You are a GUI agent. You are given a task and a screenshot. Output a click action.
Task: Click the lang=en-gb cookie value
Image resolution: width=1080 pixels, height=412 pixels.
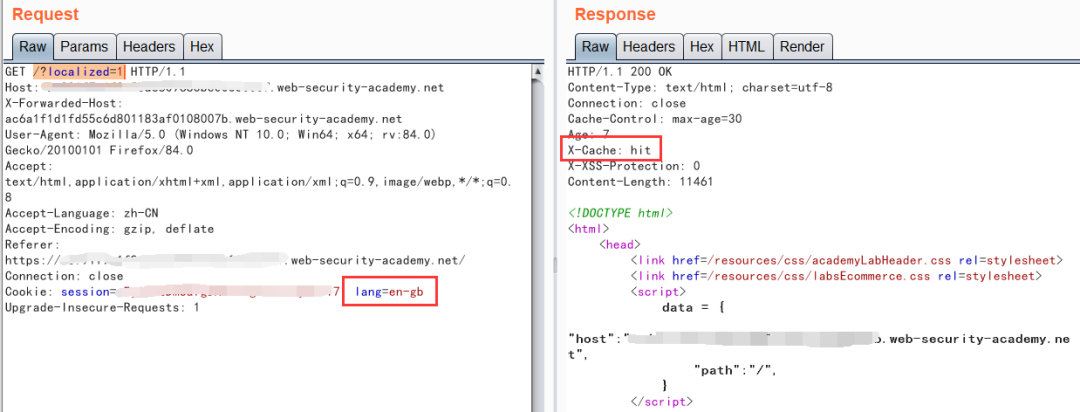[x=389, y=292]
